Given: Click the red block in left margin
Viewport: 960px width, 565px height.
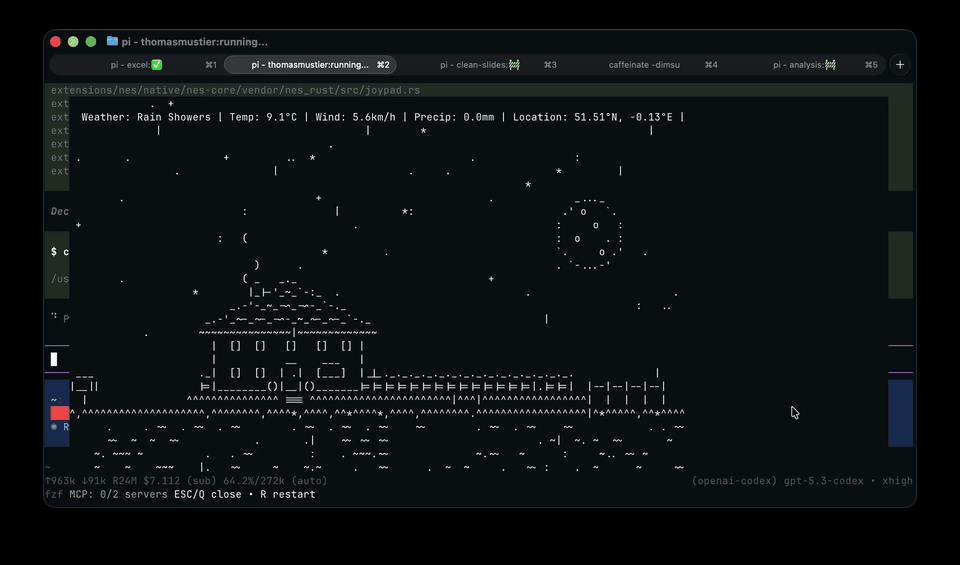Looking at the screenshot, I should (59, 413).
